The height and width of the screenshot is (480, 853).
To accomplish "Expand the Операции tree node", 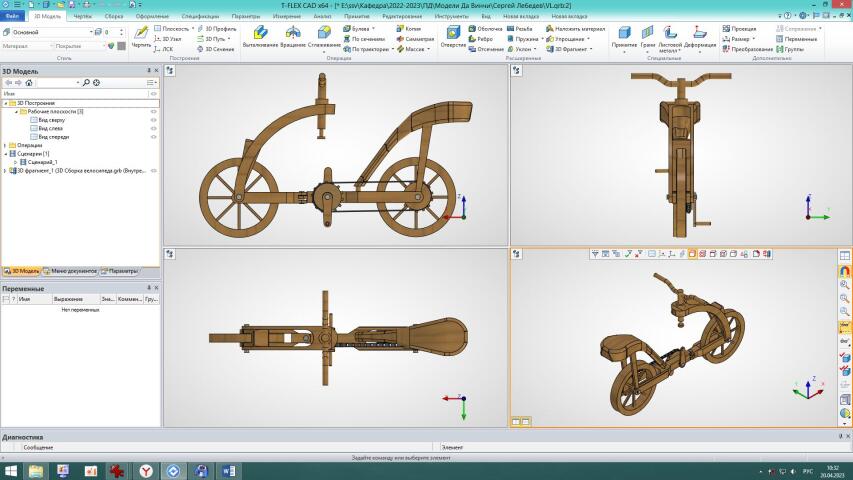I will tap(5, 145).
